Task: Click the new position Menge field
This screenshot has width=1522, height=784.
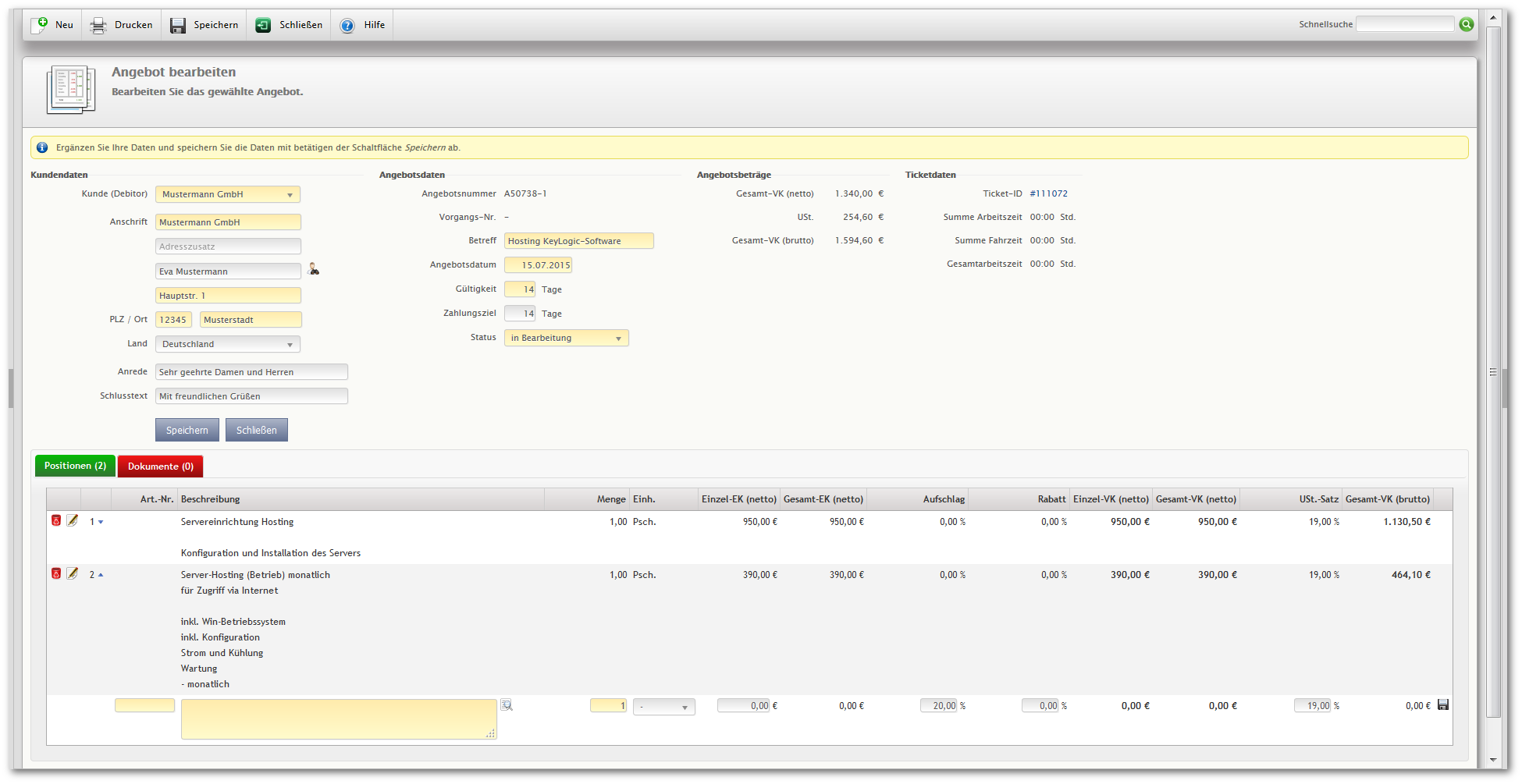Action: click(x=608, y=705)
